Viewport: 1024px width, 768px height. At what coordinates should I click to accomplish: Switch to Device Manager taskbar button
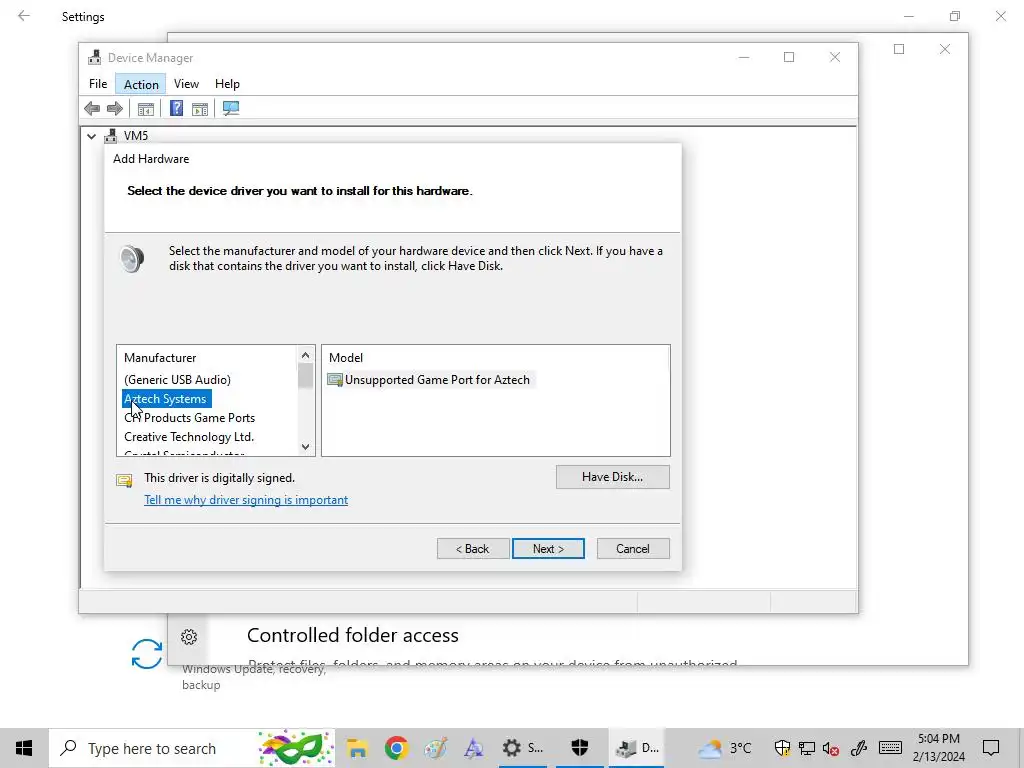point(637,748)
